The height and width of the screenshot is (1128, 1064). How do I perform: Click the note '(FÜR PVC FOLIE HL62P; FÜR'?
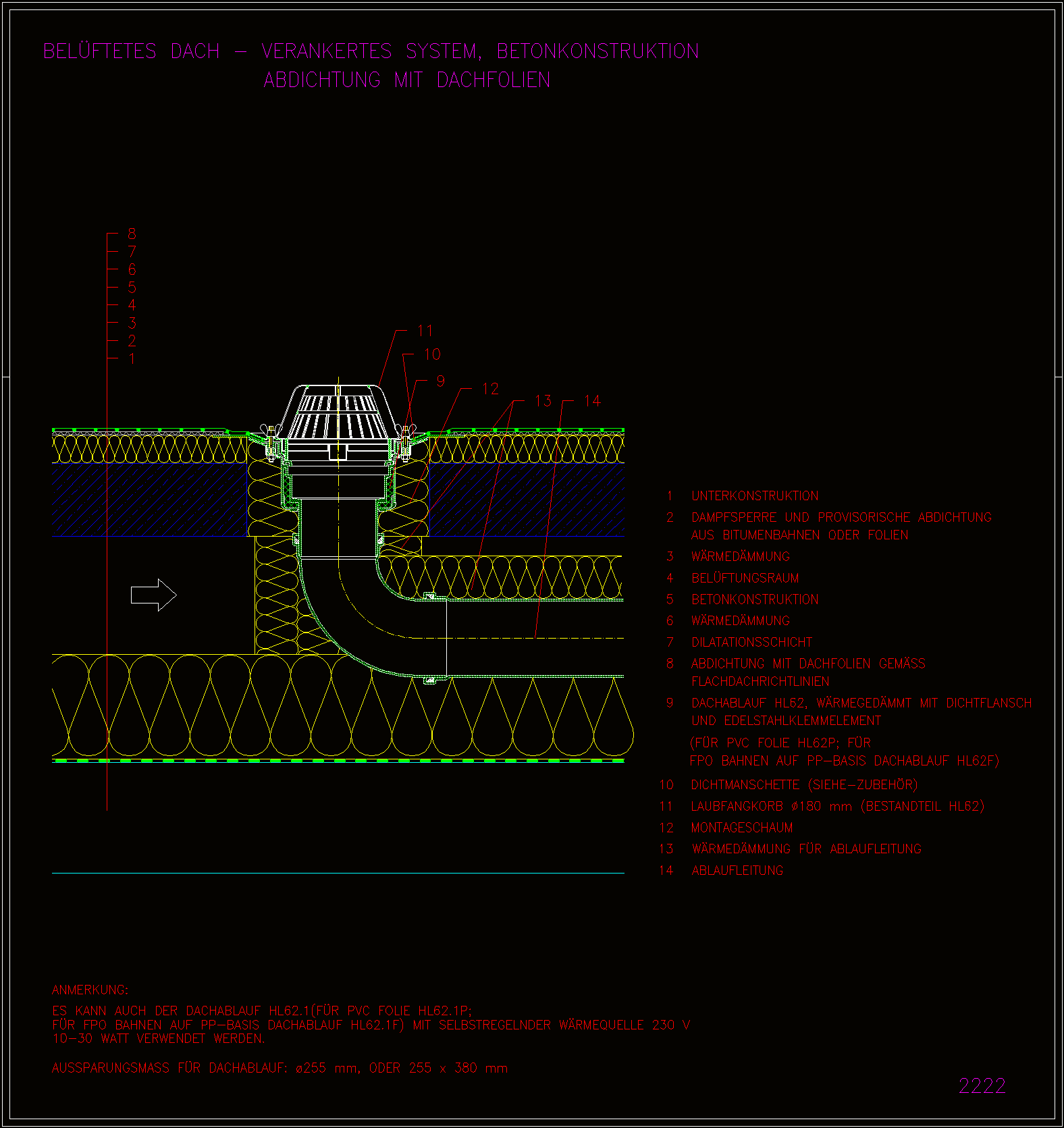click(780, 743)
